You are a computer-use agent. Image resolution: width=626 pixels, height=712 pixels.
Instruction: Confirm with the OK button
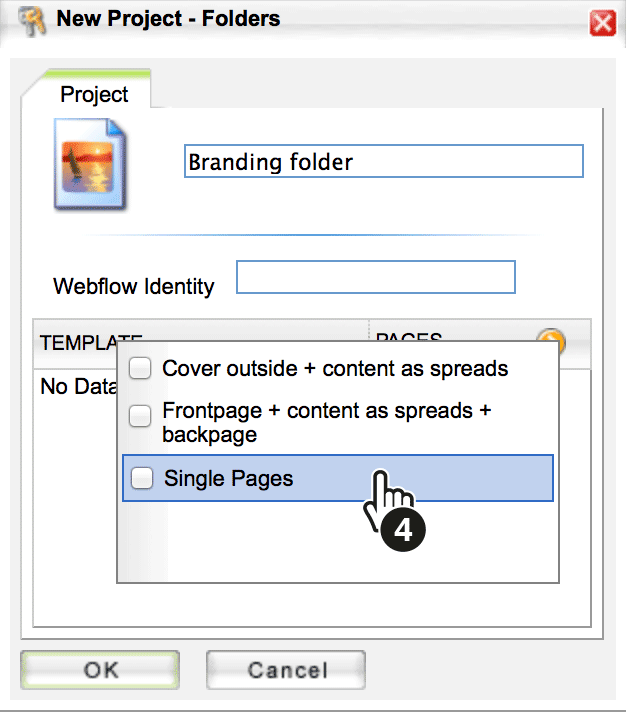100,670
